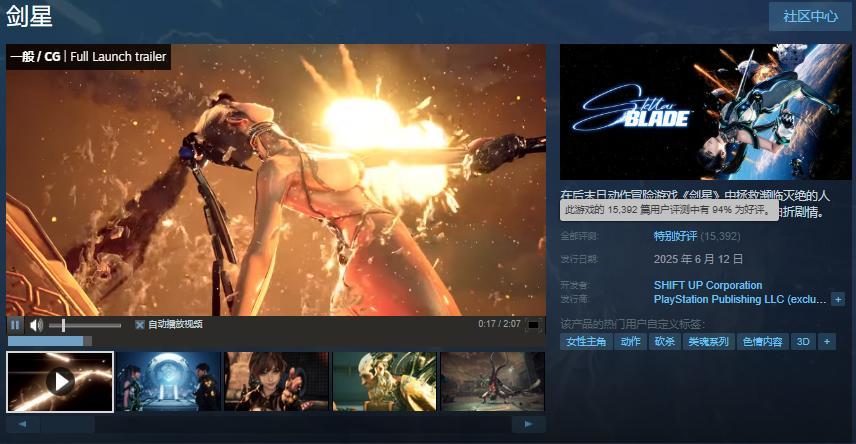Open 特别好评 user reviews link
The height and width of the screenshot is (444, 856).
pos(675,237)
